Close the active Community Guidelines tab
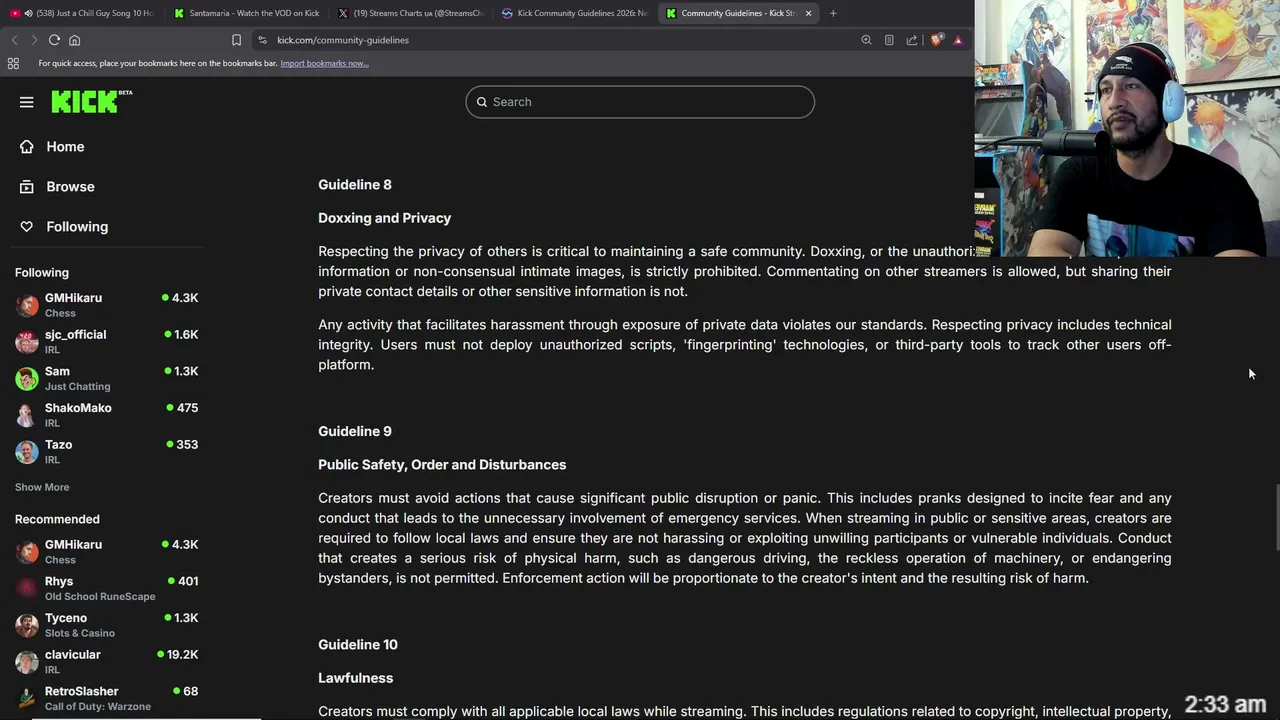The height and width of the screenshot is (720, 1280). click(x=808, y=13)
